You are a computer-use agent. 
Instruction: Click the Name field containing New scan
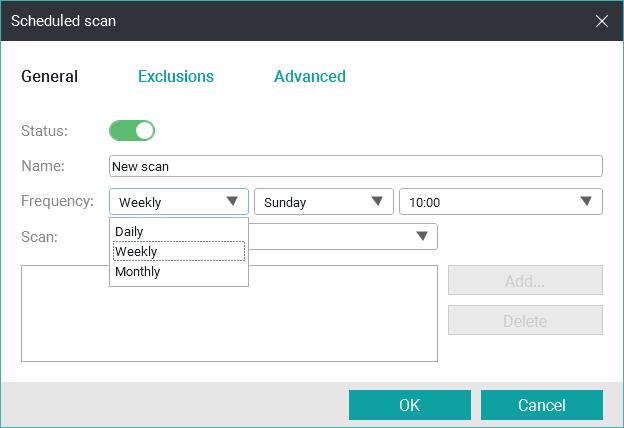[x=356, y=166]
